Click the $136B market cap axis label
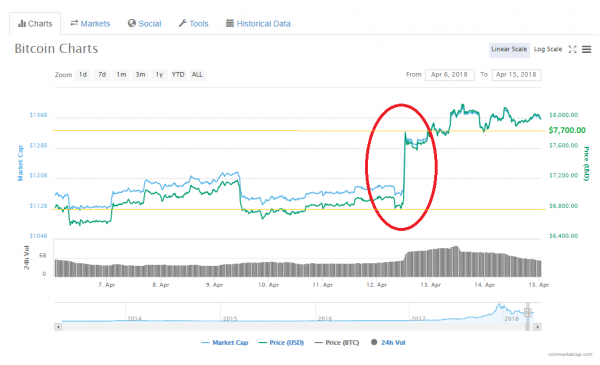Screen dimensions: 600x365 [39, 115]
